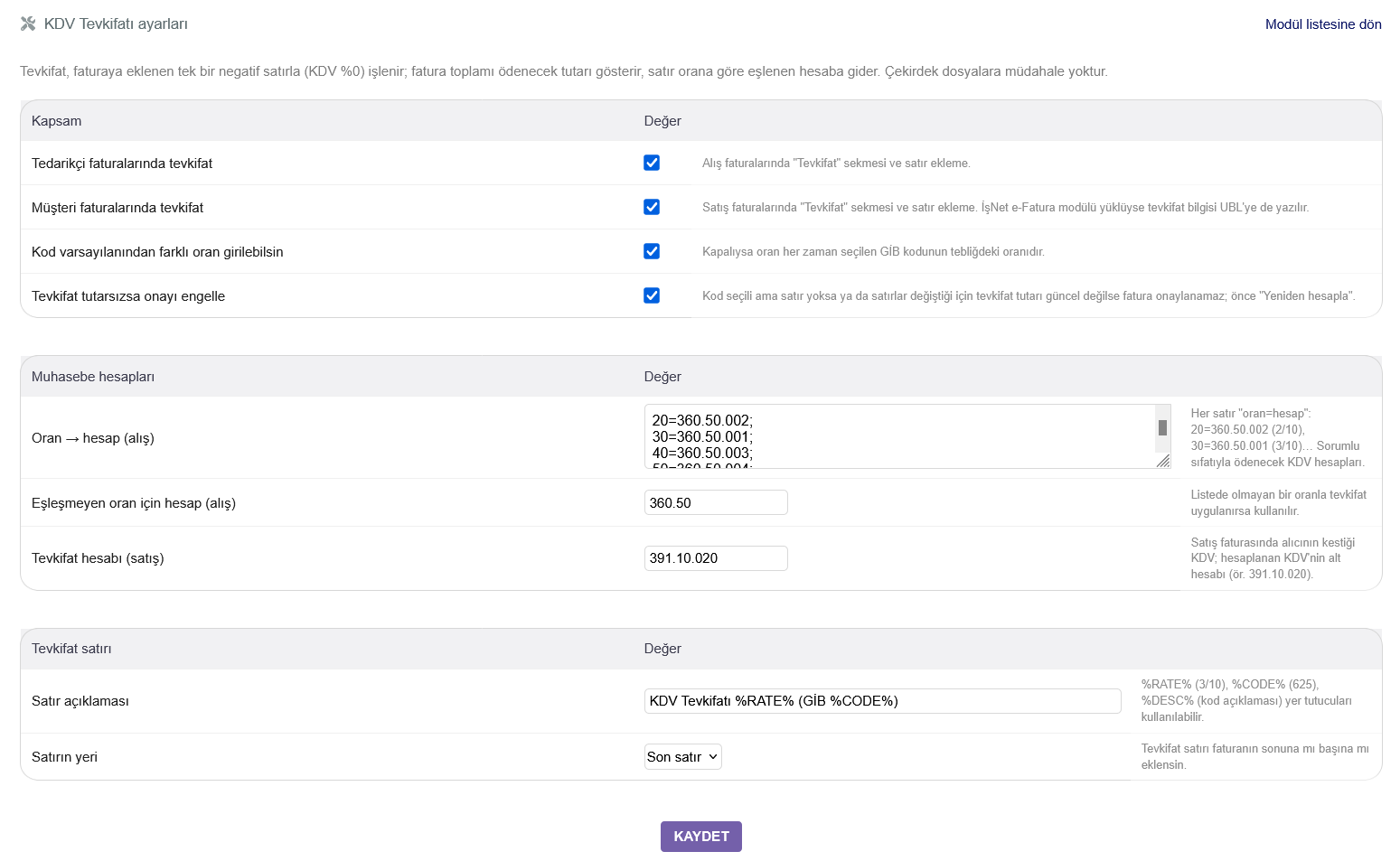Toggle Tevkifat tutarsızsa onayı engelle checkbox

tap(652, 295)
